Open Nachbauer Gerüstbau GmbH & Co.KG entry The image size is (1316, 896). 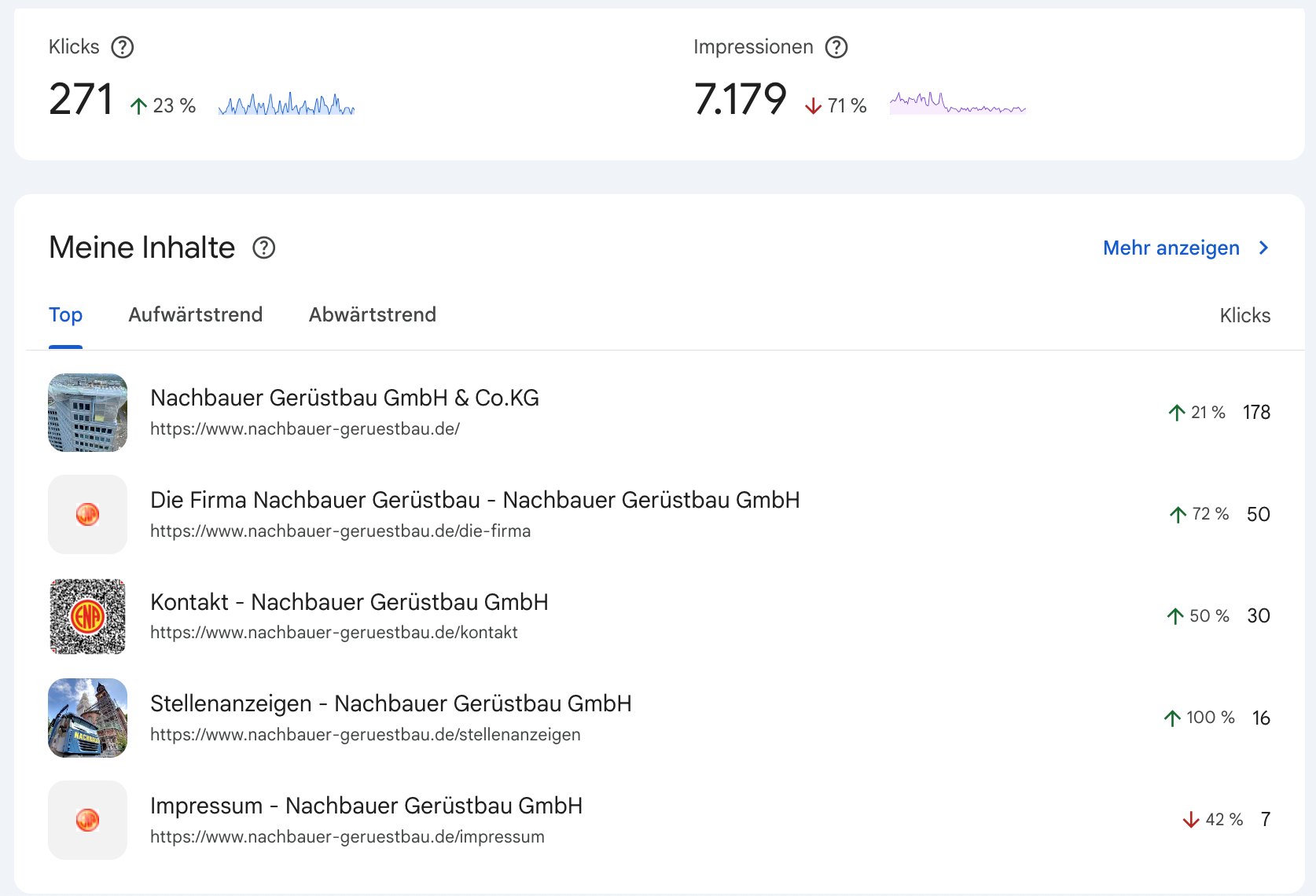pyautogui.click(x=344, y=398)
